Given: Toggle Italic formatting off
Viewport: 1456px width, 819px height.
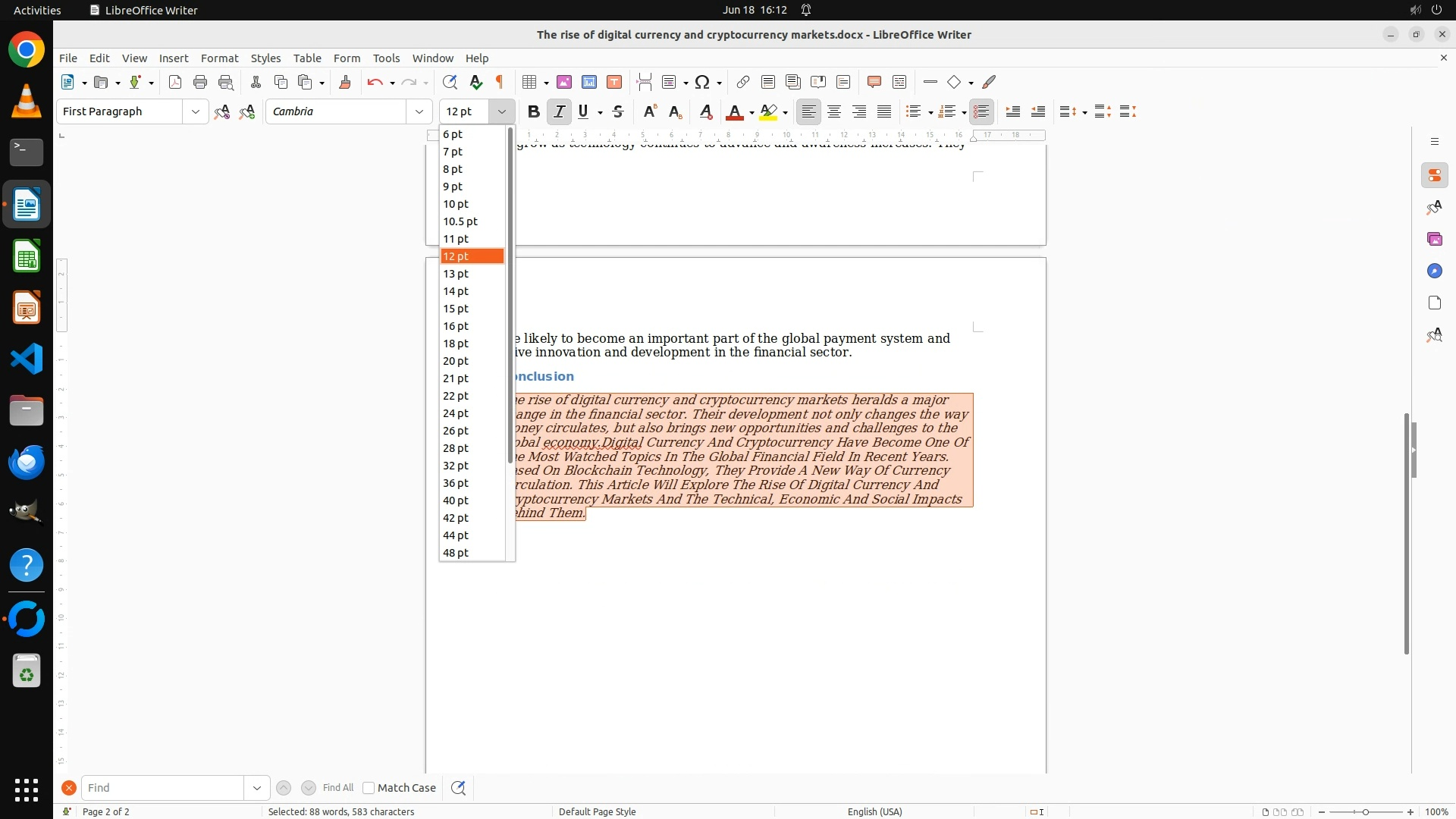Looking at the screenshot, I should 559,111.
